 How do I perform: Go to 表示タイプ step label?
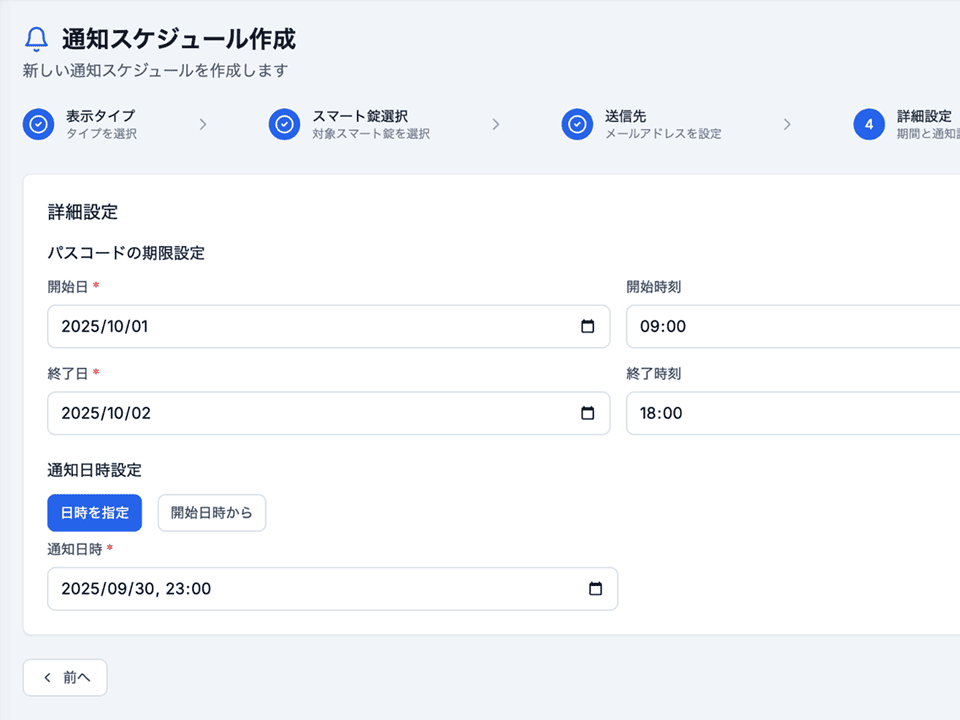[x=101, y=116]
